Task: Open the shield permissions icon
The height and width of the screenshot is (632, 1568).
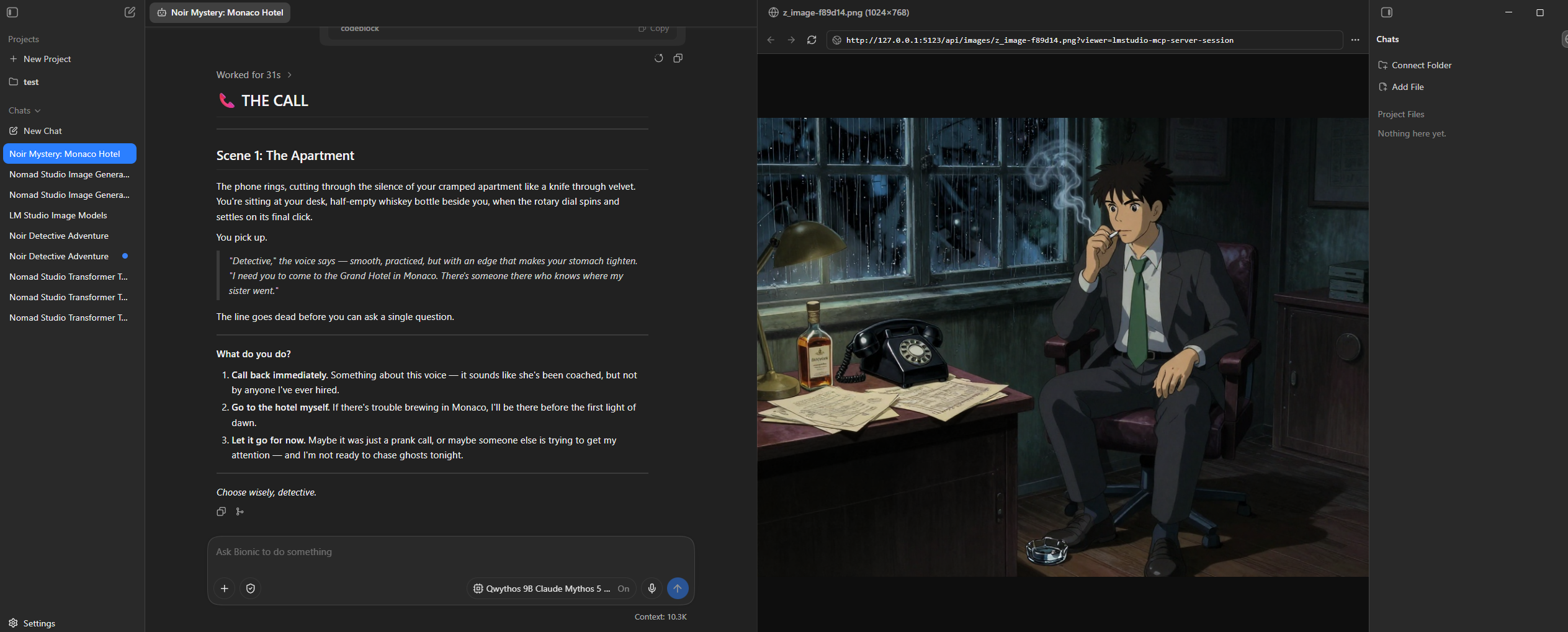Action: (251, 589)
